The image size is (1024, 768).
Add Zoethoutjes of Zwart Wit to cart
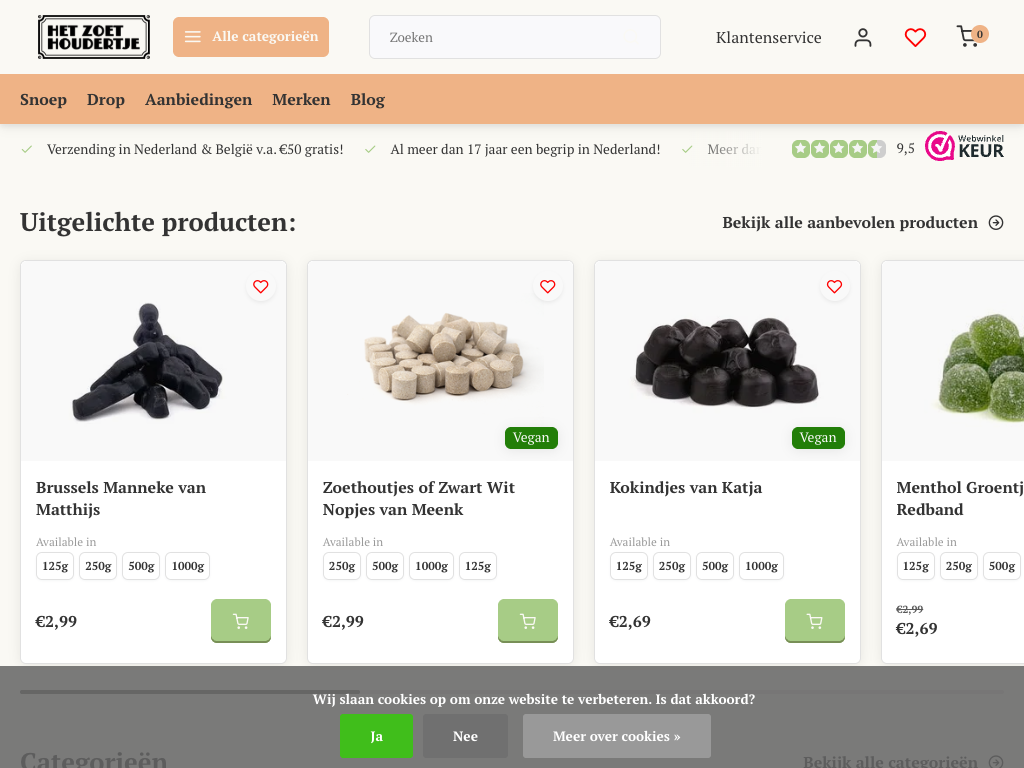tap(528, 621)
